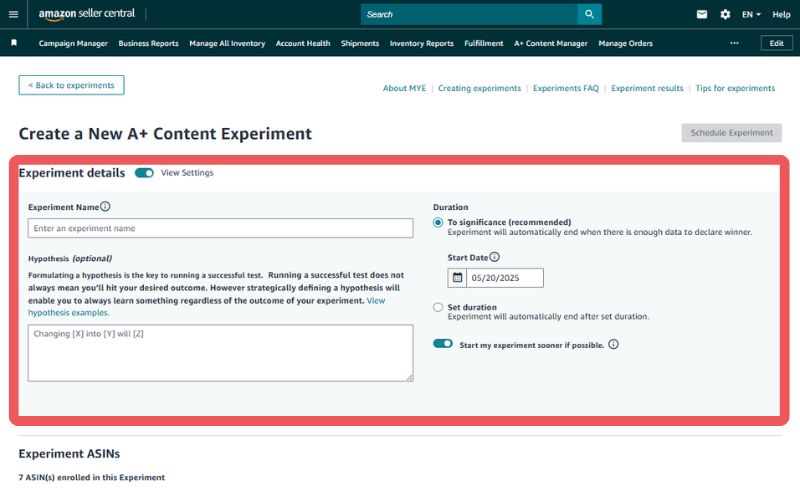
Task: Click the Experiment Name info icon
Action: [x=105, y=206]
